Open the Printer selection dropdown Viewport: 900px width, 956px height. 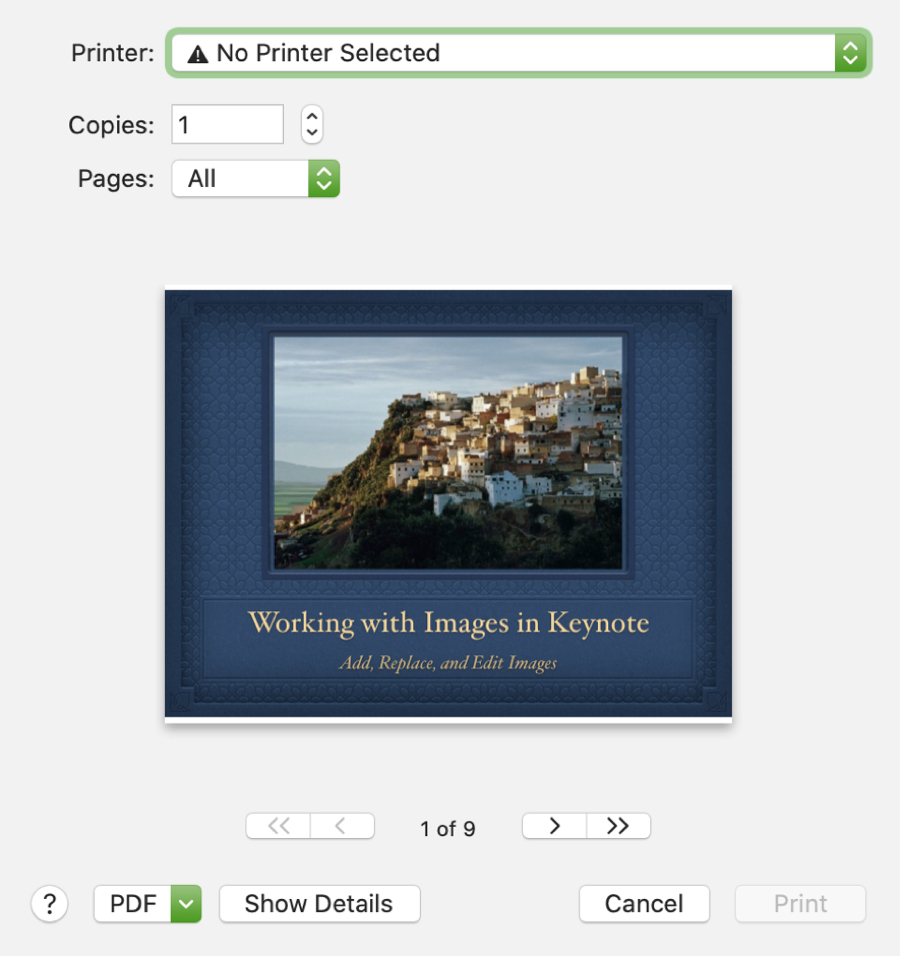pos(518,53)
